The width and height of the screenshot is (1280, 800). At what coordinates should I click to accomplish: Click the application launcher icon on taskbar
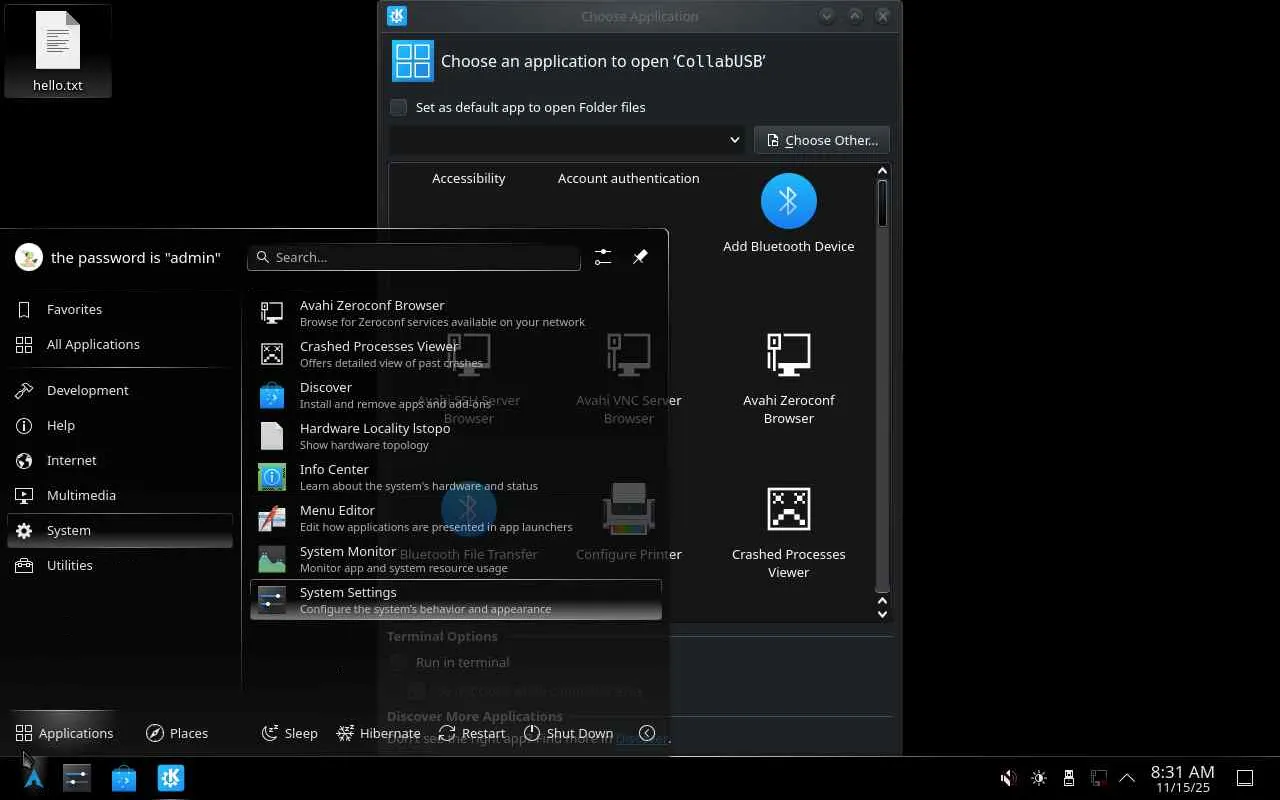pos(33,778)
